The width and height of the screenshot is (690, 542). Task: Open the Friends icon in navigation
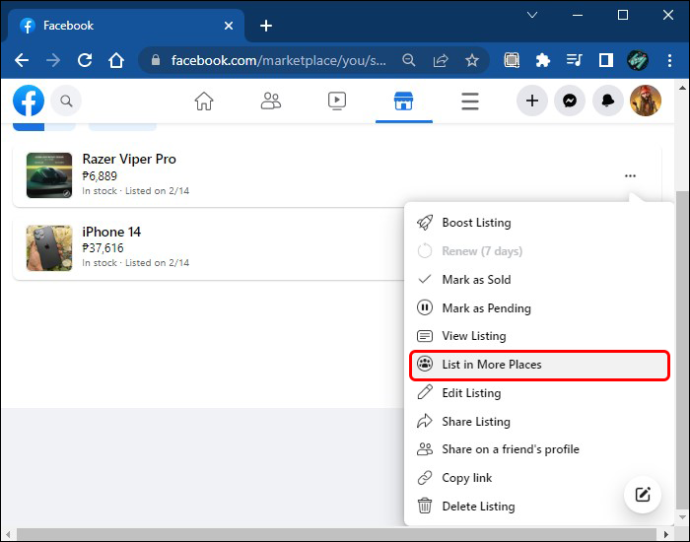(x=271, y=101)
